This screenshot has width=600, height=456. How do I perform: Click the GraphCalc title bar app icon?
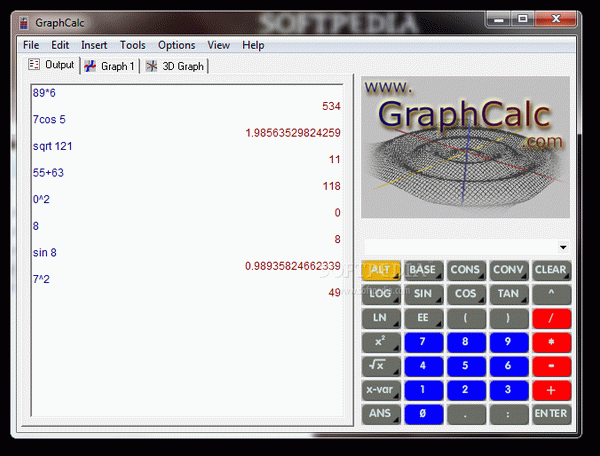coord(24,23)
